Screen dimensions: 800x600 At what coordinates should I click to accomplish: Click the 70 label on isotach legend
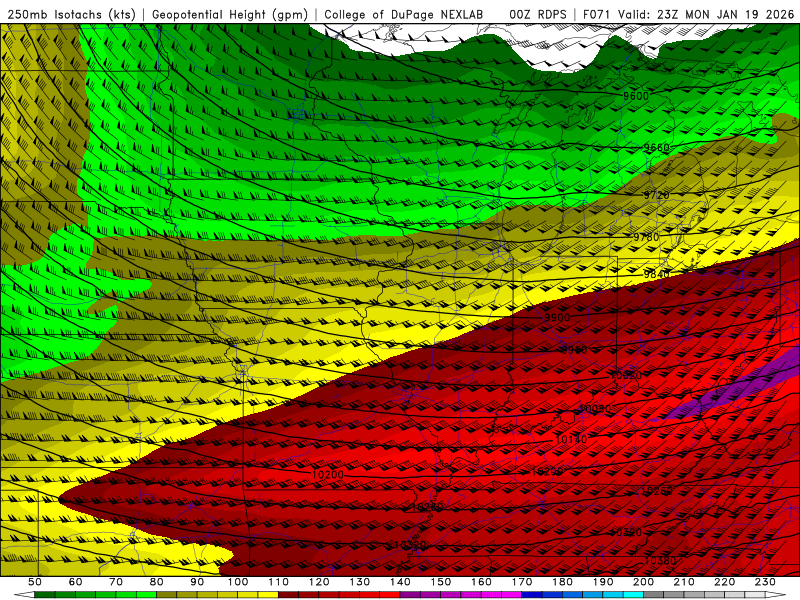coord(116,582)
